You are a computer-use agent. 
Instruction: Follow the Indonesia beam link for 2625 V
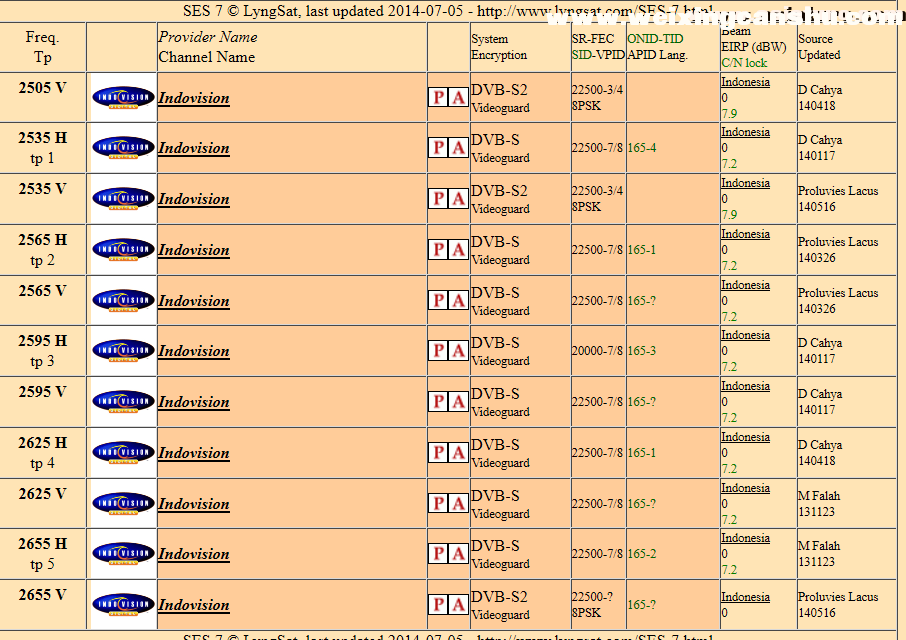click(x=745, y=488)
